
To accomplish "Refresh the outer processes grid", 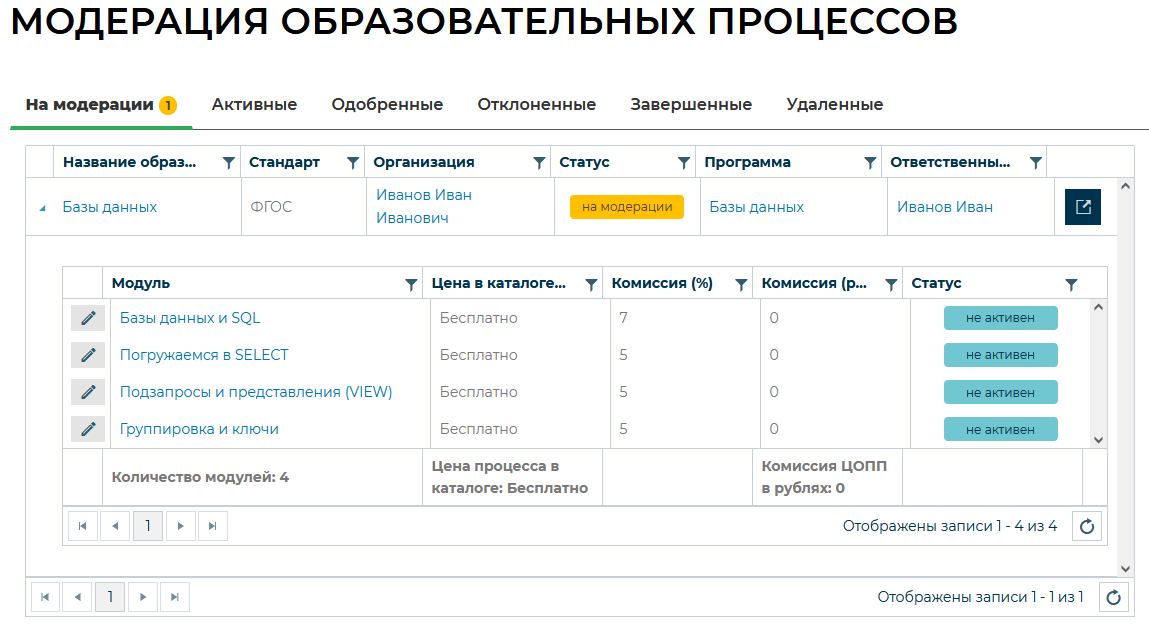I will pos(1113,597).
